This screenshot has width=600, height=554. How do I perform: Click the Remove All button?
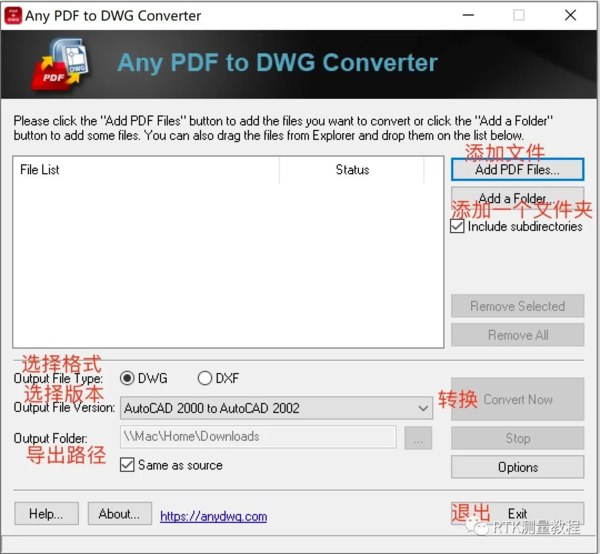click(517, 335)
